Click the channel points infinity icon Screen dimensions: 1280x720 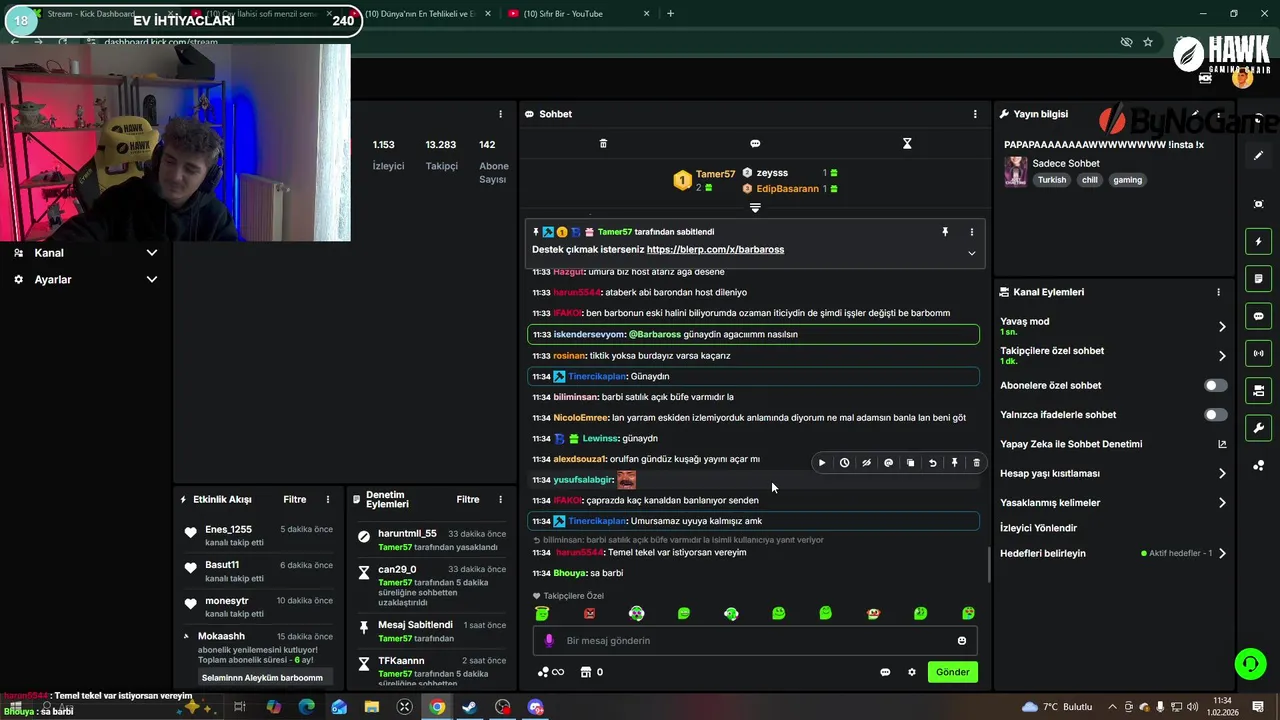pyautogui.click(x=551, y=672)
